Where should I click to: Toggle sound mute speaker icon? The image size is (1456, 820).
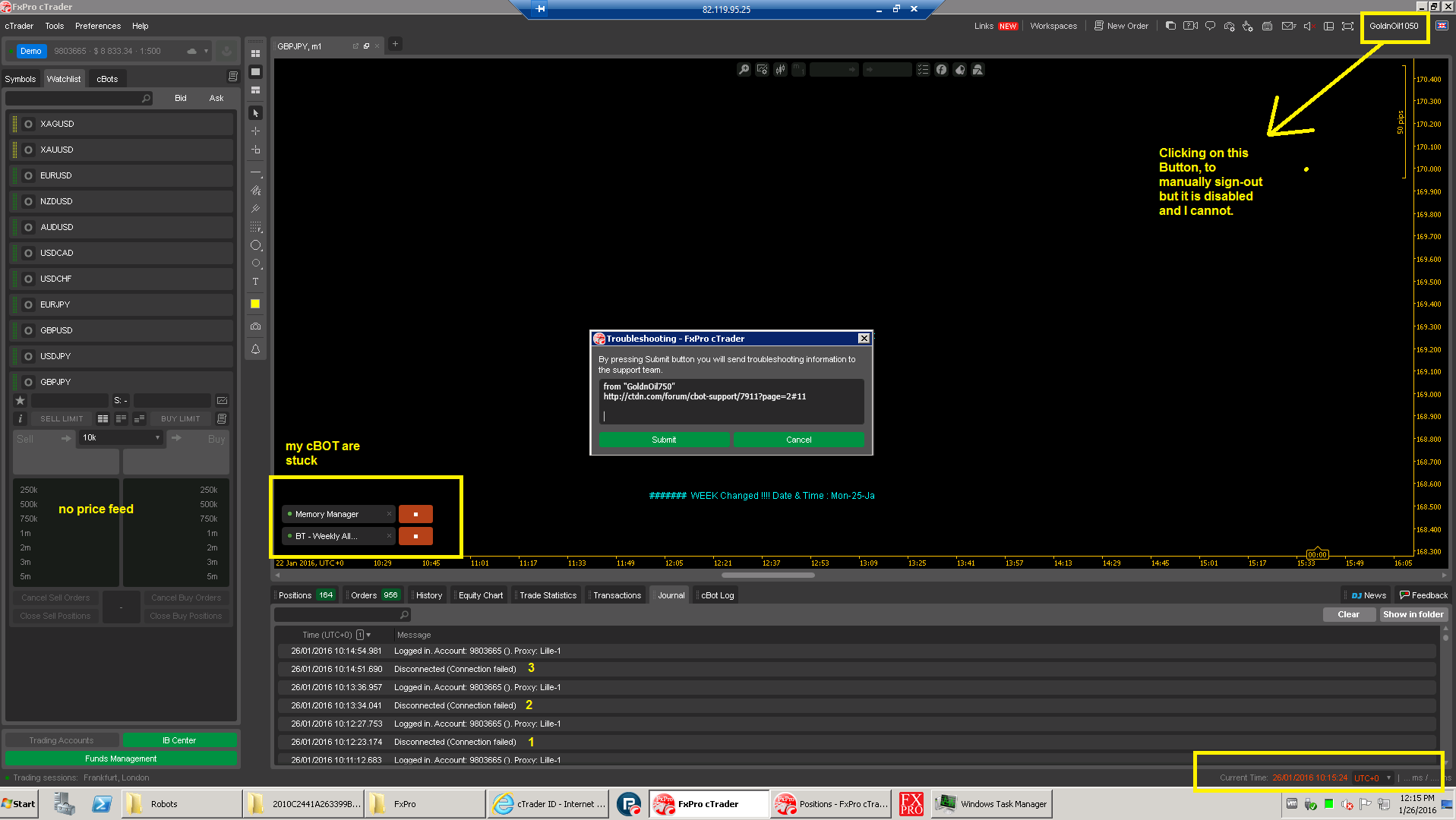pos(1307,26)
